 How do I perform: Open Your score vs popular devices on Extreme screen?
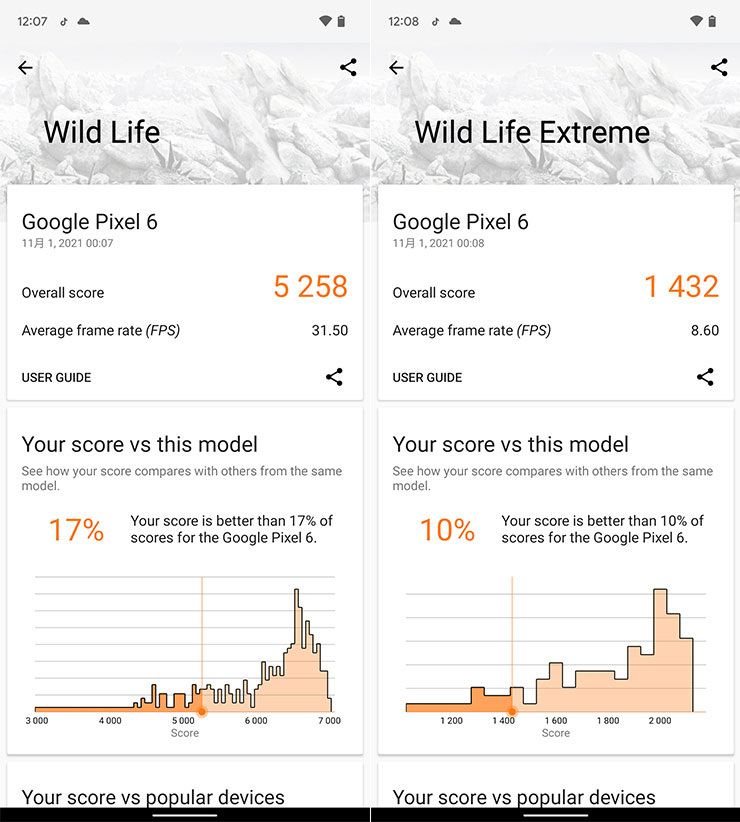pos(523,797)
